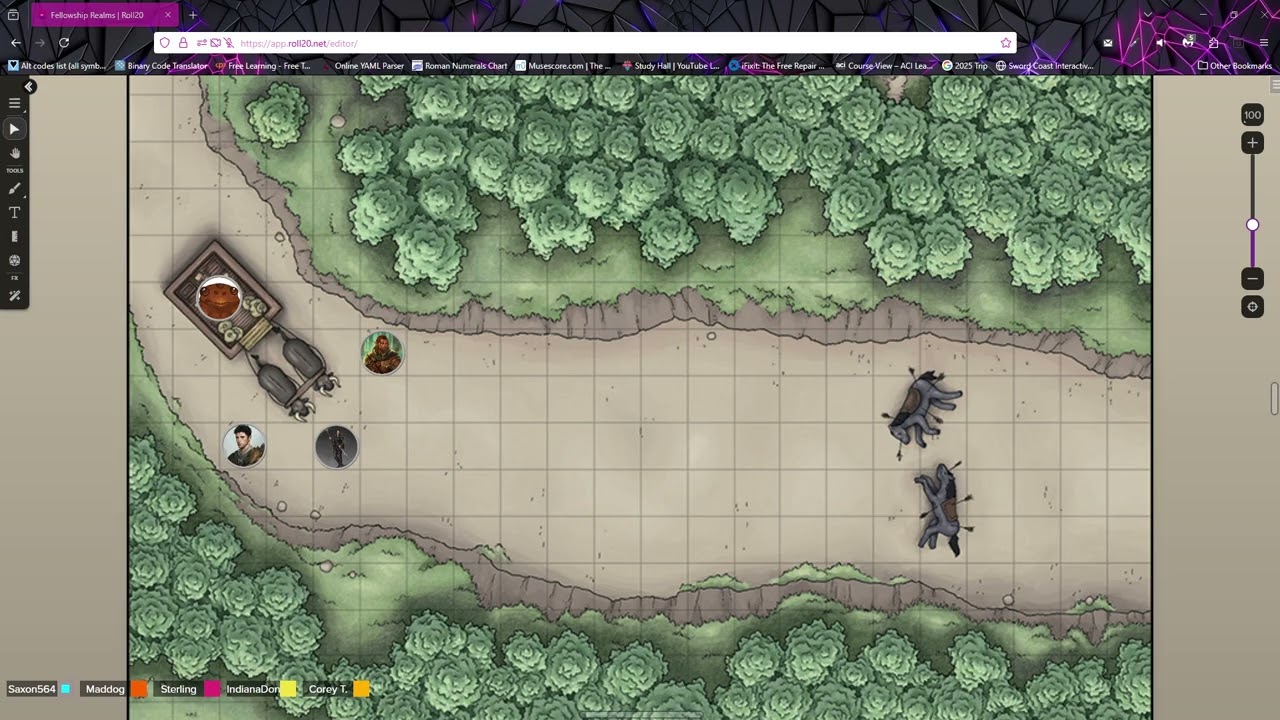This screenshot has width=1280, height=720.
Task: Open a new browser tab
Action: (193, 15)
